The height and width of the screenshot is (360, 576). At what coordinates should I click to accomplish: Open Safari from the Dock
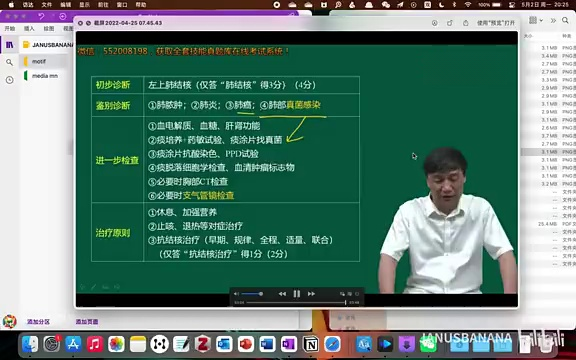[x=332, y=344]
